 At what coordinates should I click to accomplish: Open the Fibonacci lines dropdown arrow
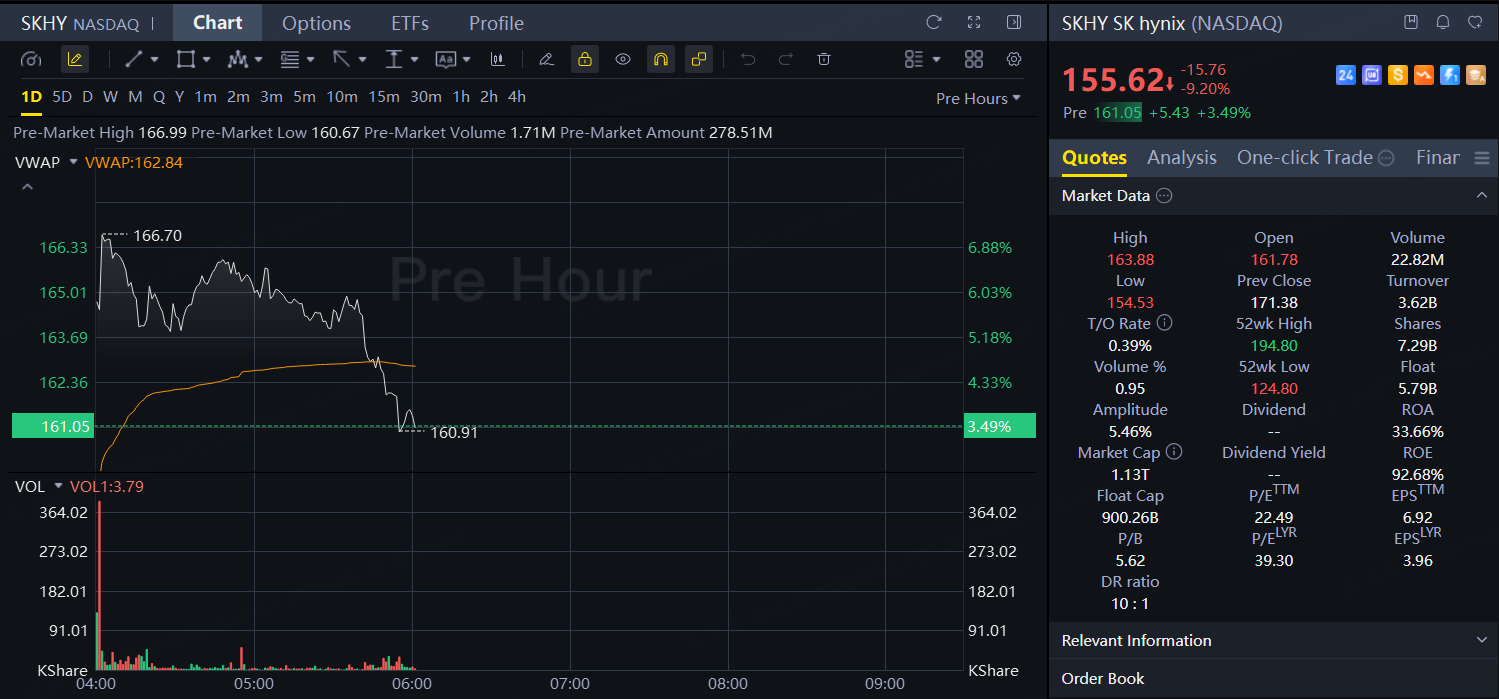311,60
